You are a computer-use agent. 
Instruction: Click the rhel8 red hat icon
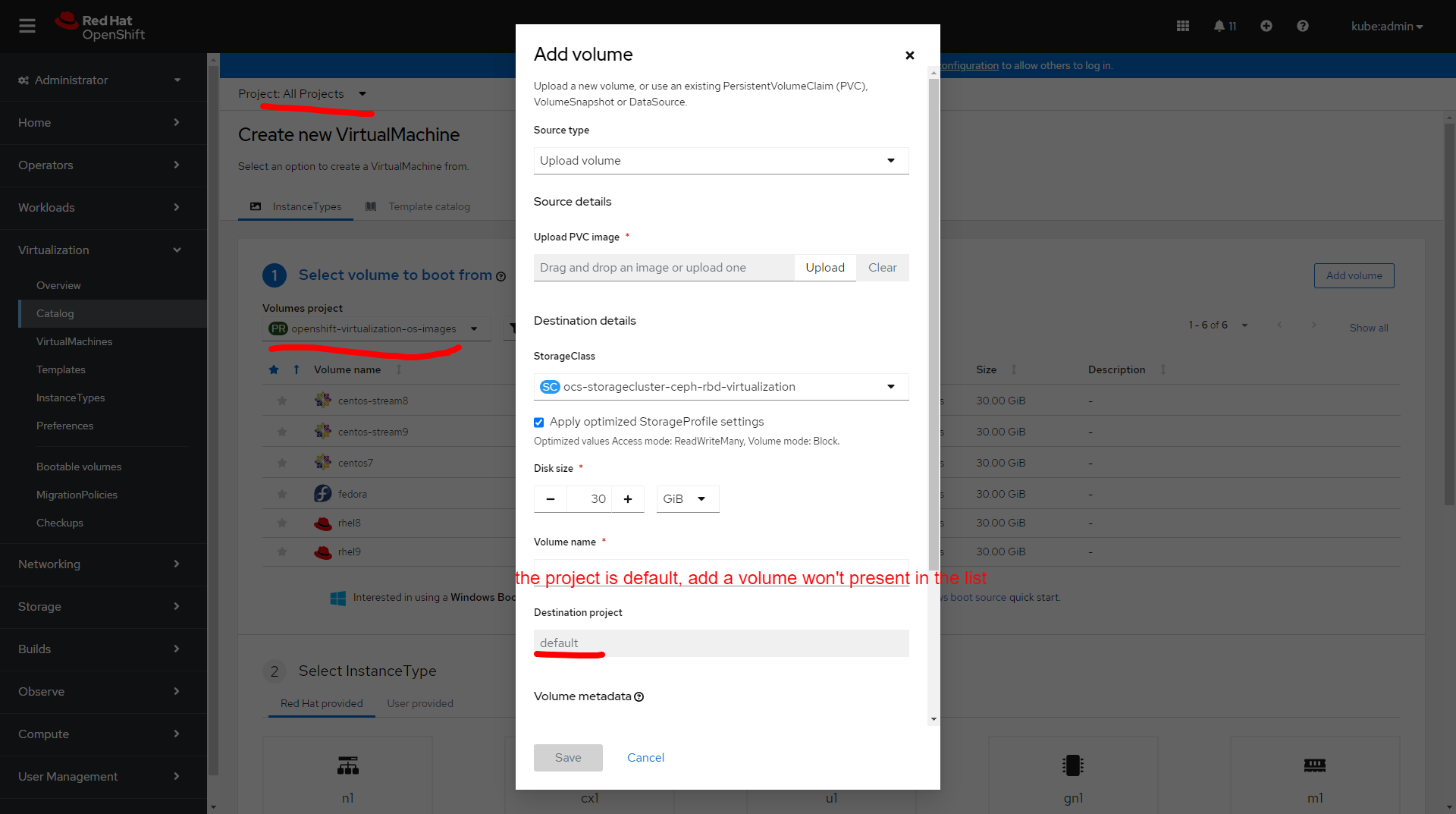pyautogui.click(x=323, y=523)
